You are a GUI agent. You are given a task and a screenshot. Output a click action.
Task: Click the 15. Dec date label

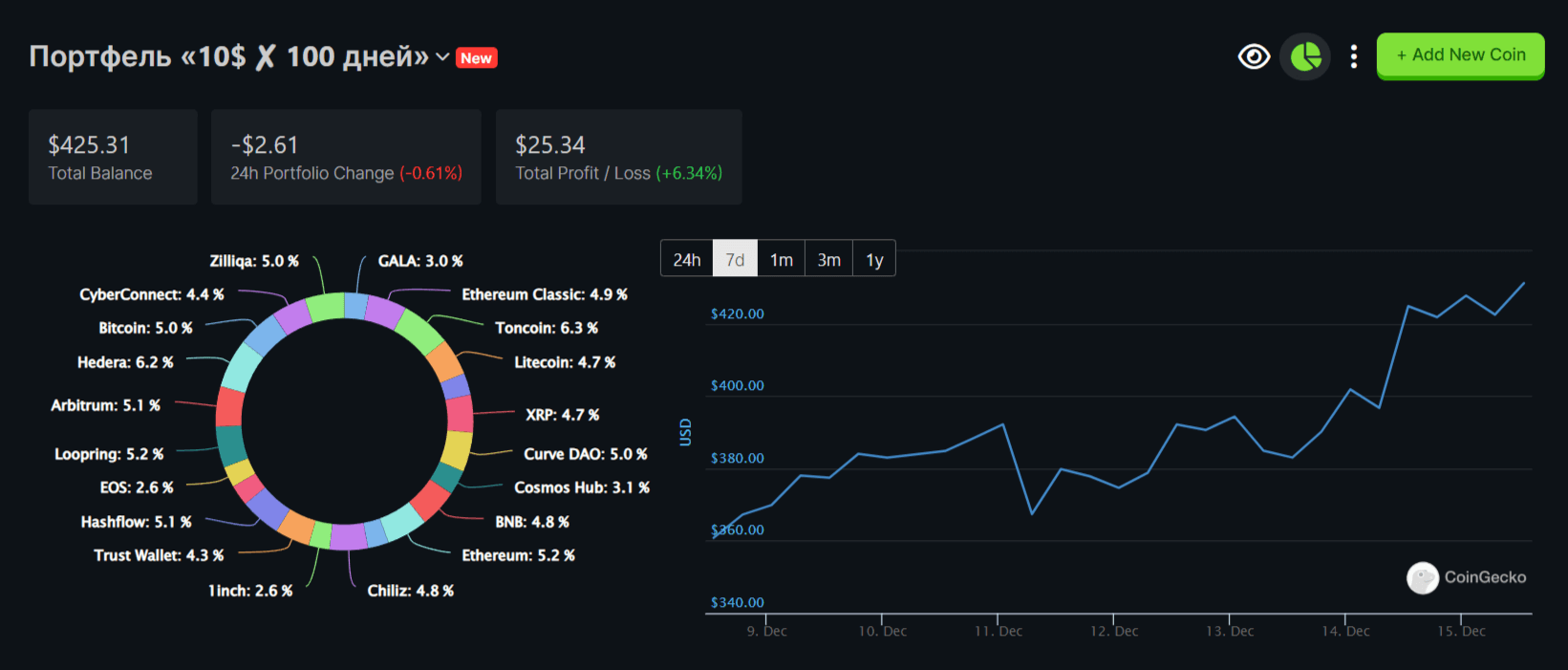[1461, 631]
